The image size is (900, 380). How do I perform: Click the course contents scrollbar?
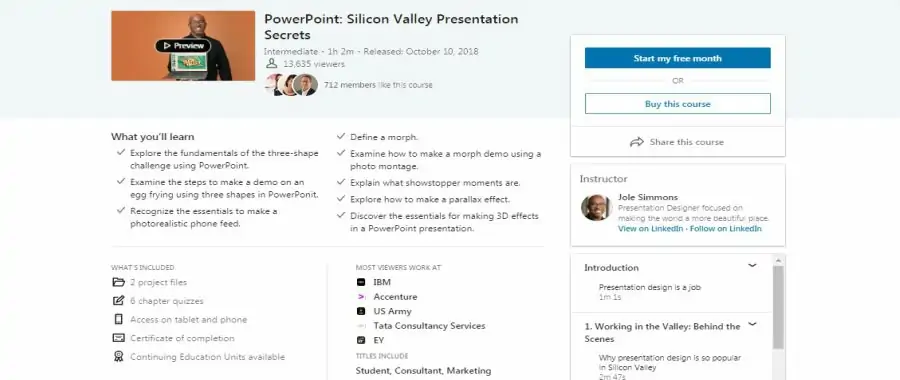[x=778, y=307]
